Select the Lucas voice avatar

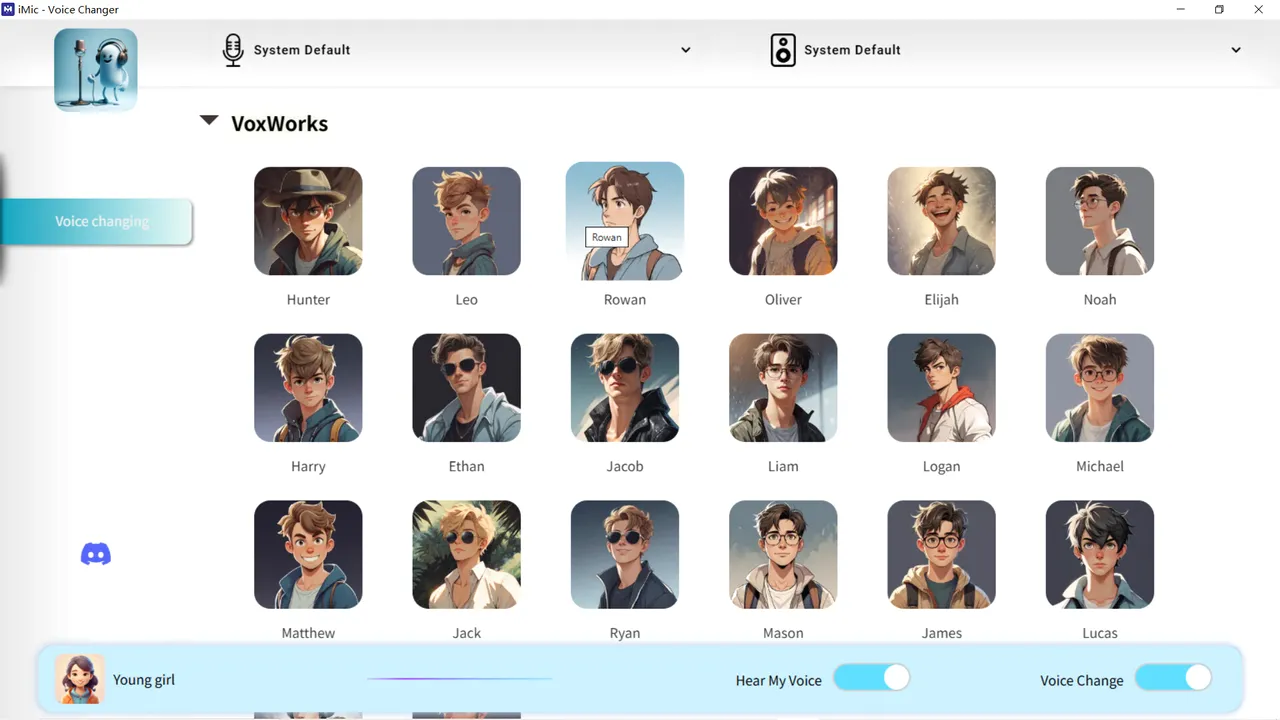(1100, 555)
